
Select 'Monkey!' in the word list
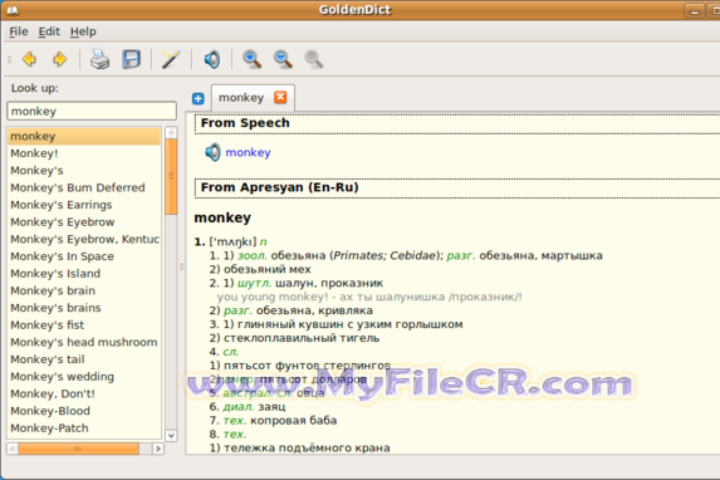(x=84, y=153)
